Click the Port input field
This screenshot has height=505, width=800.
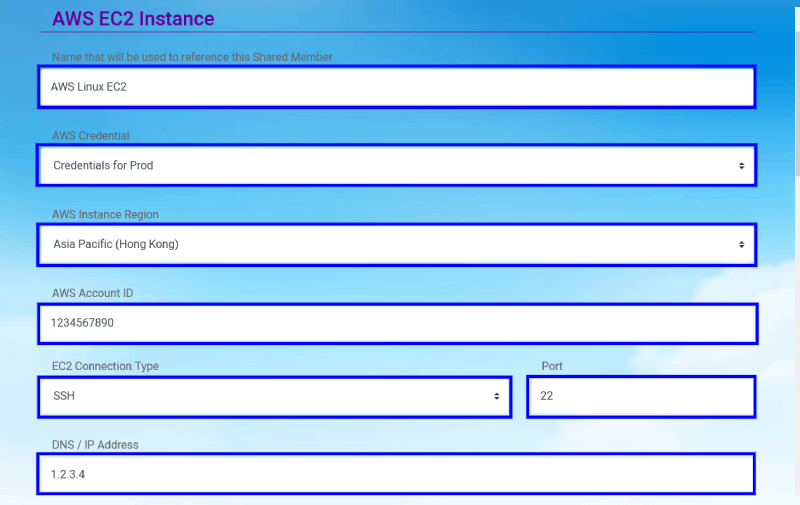pos(641,397)
